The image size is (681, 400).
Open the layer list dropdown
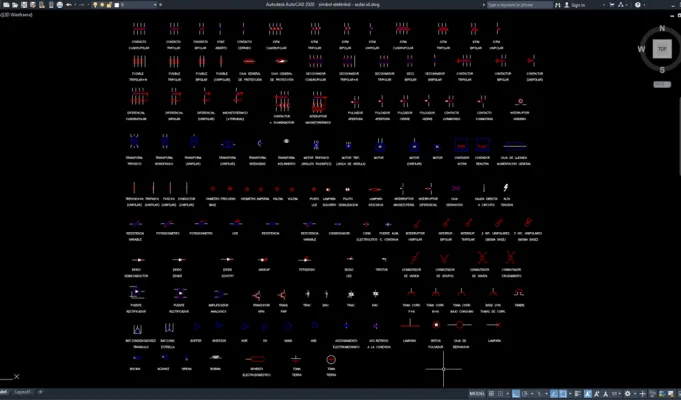pos(155,5)
